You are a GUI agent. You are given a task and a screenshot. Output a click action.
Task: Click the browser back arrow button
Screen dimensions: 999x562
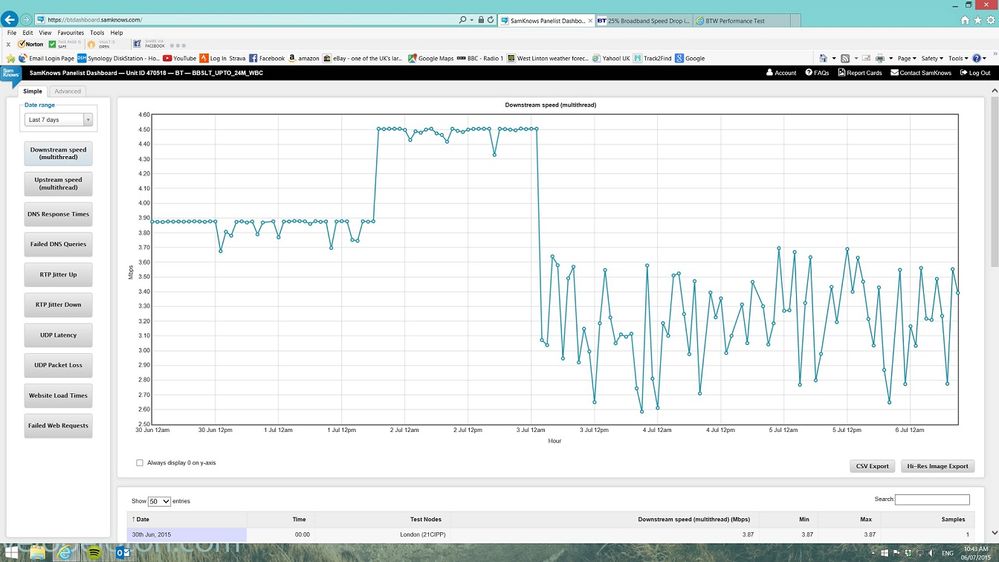[10, 19]
